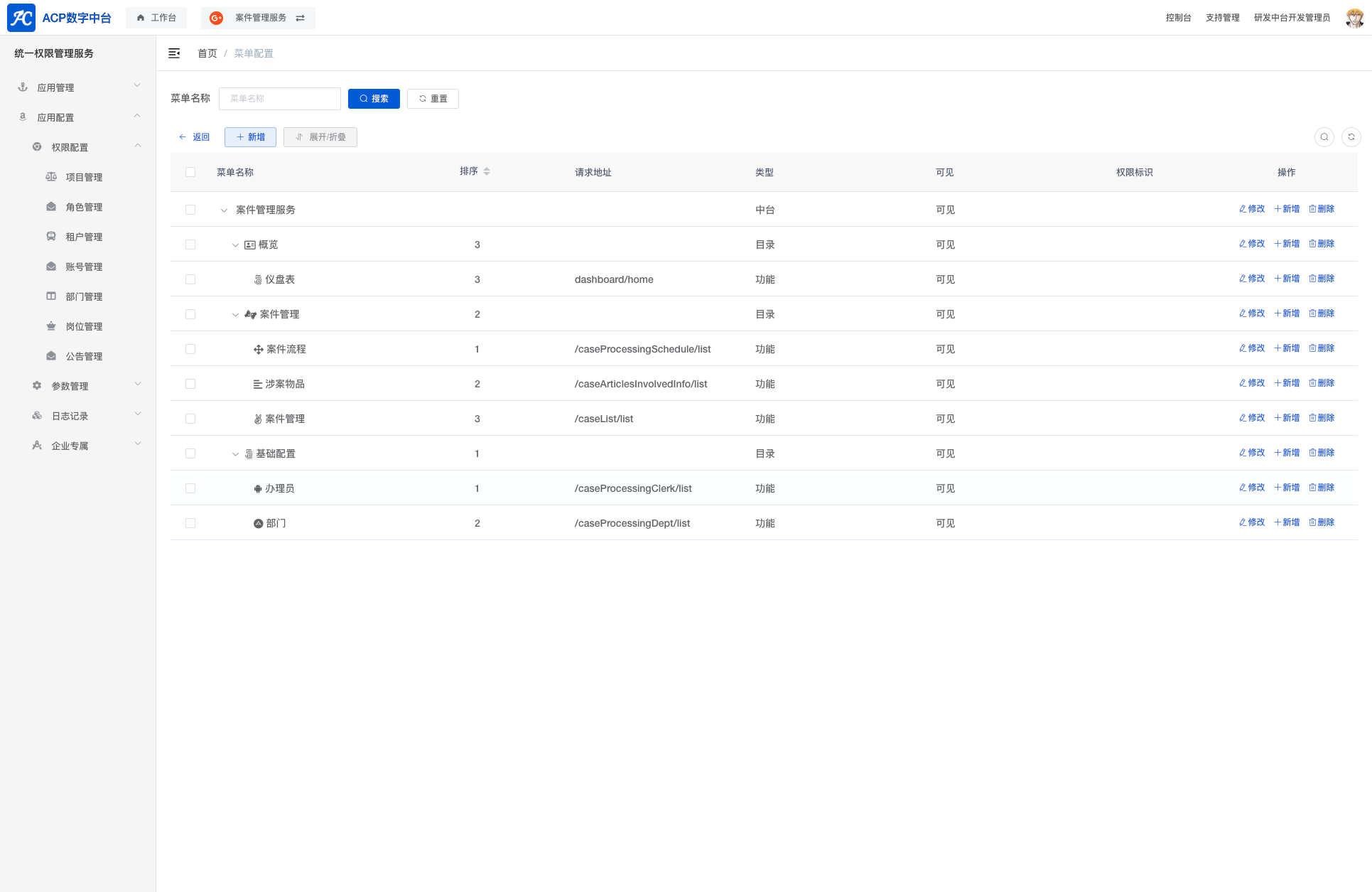Open 角色管理 in sidebar
This screenshot has height=892, width=1372.
click(x=84, y=207)
